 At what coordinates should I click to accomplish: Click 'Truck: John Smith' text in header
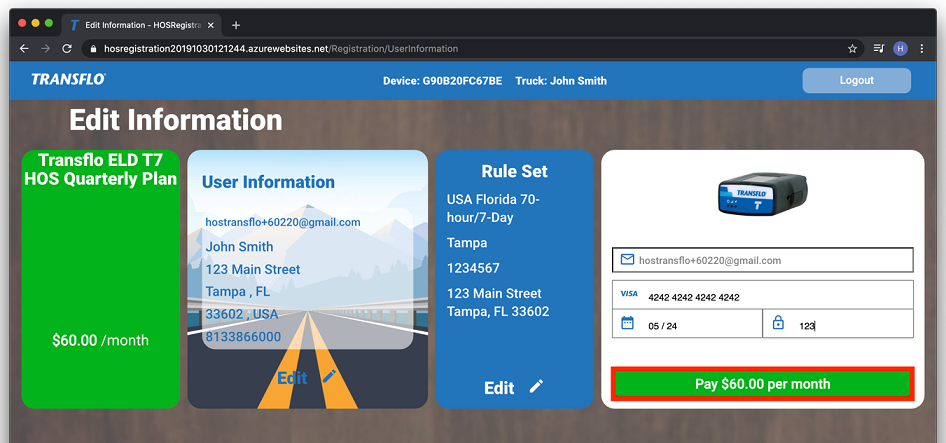pyautogui.click(x=561, y=81)
